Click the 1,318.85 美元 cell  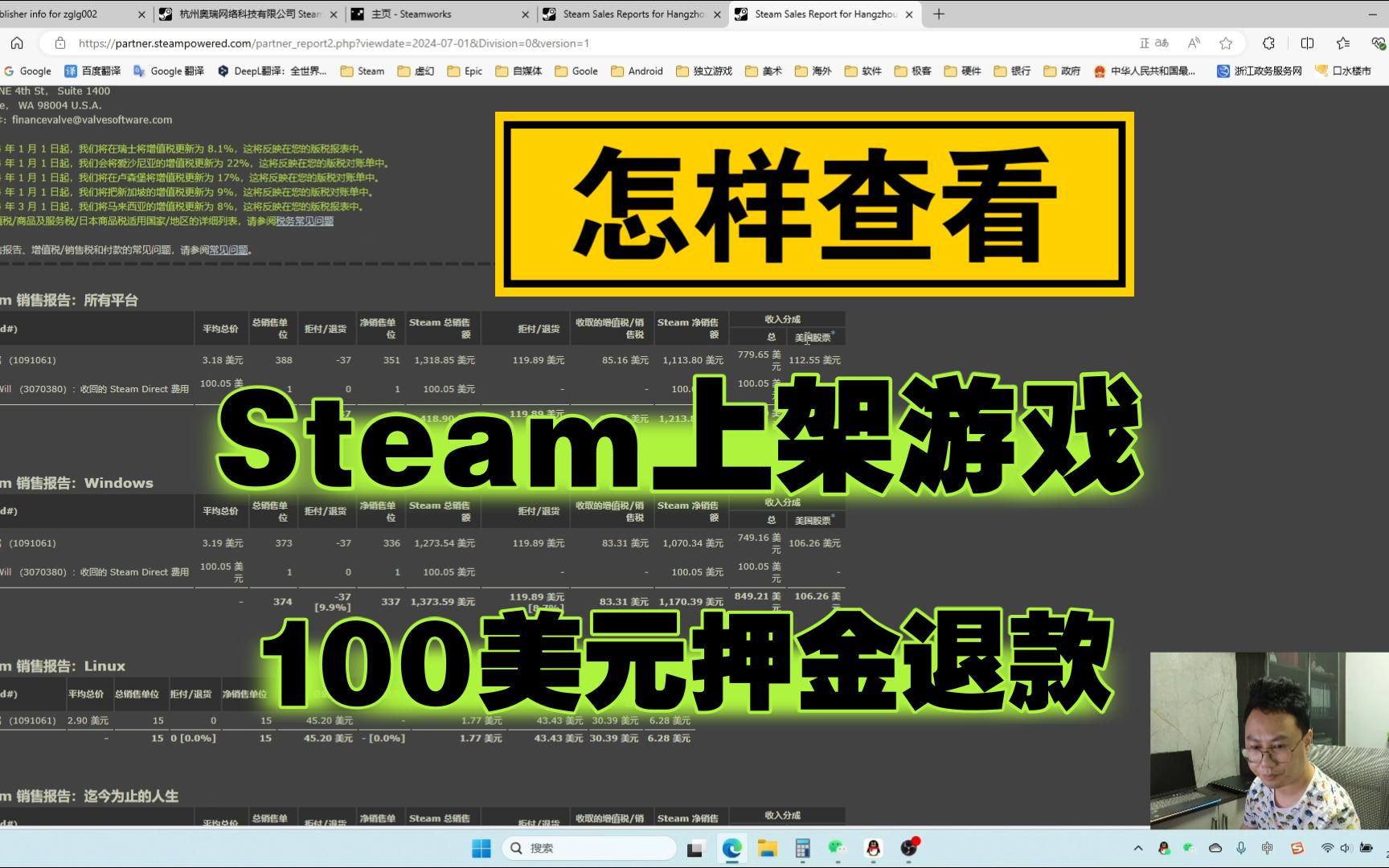(x=445, y=360)
